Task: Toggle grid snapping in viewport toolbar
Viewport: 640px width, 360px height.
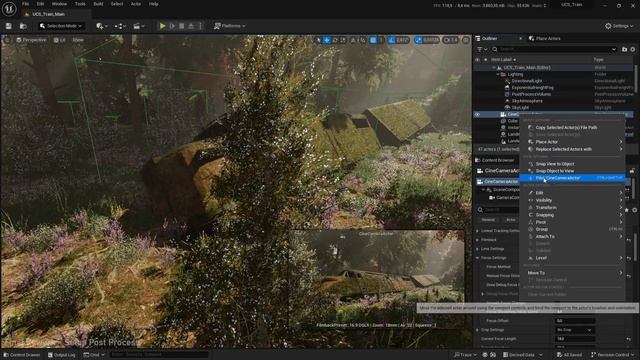Action: point(373,40)
